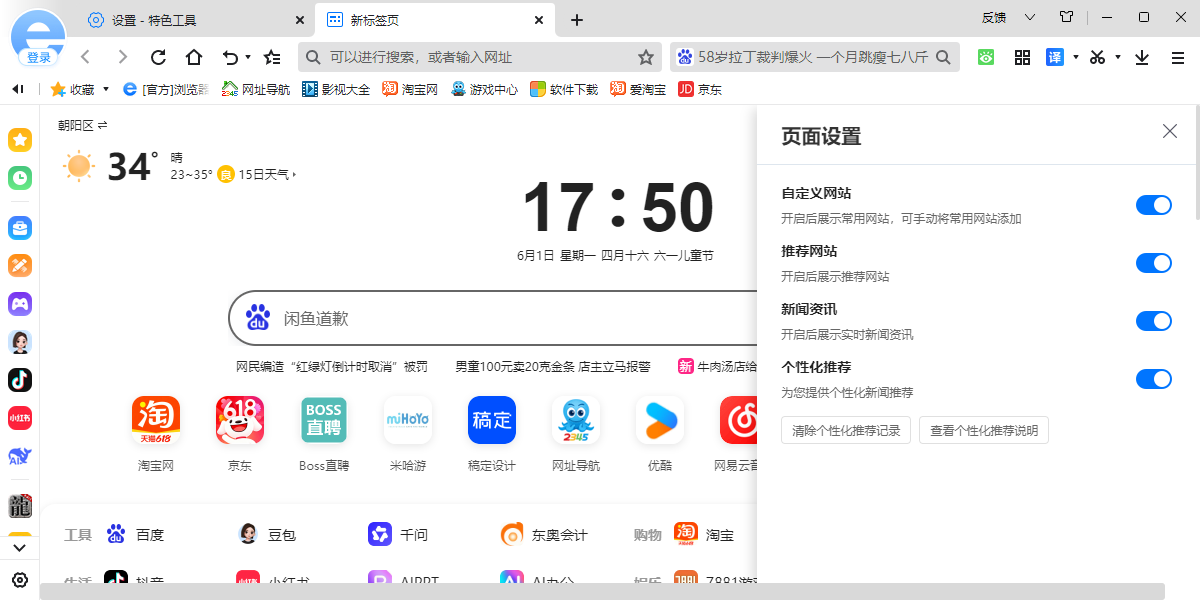
Task: Open the purple game controller sidebar icon
Action: pos(20,304)
